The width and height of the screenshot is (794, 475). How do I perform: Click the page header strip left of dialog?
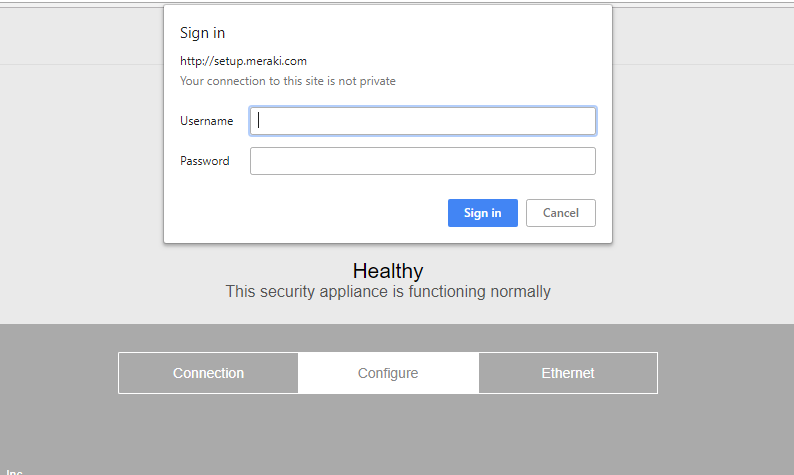click(x=80, y=35)
